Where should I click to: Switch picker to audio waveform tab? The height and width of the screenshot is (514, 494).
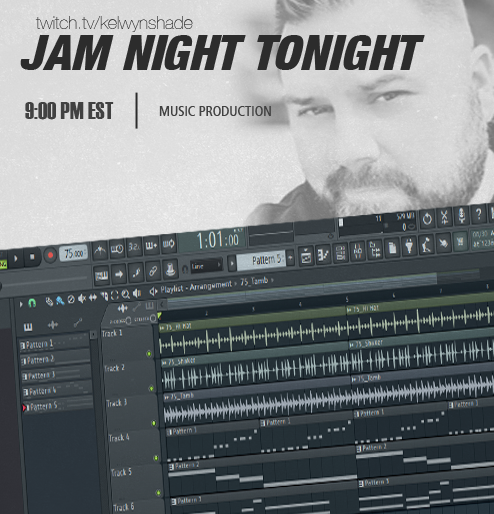pyautogui.click(x=53, y=325)
